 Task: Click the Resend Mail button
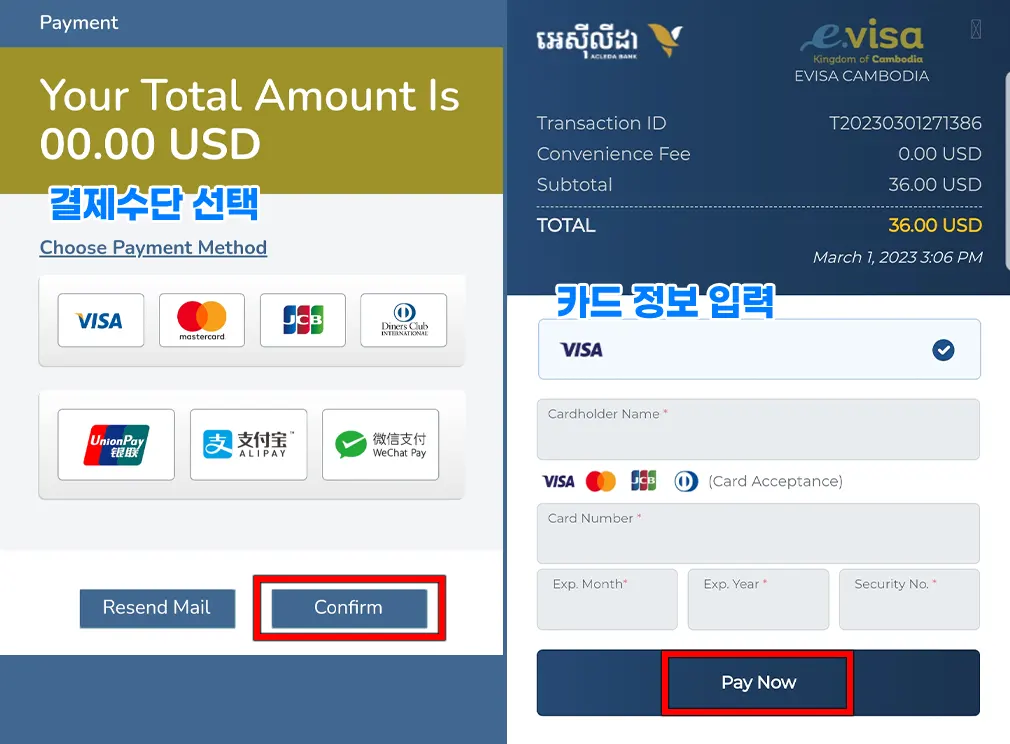(x=157, y=607)
